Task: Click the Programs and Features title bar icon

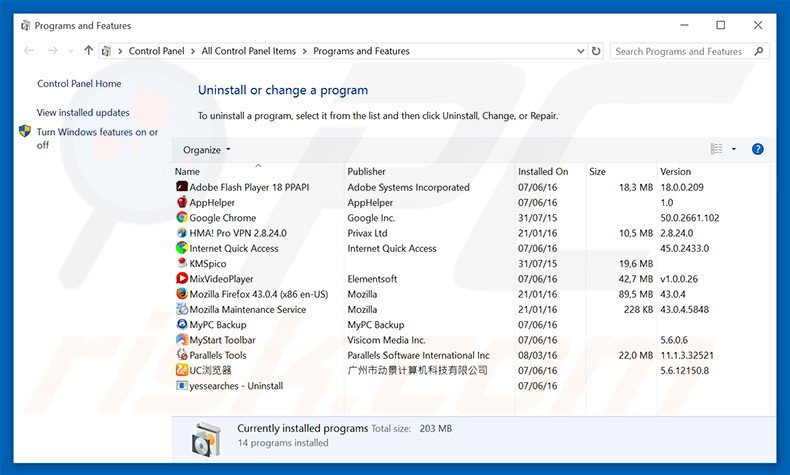Action: tap(25, 25)
